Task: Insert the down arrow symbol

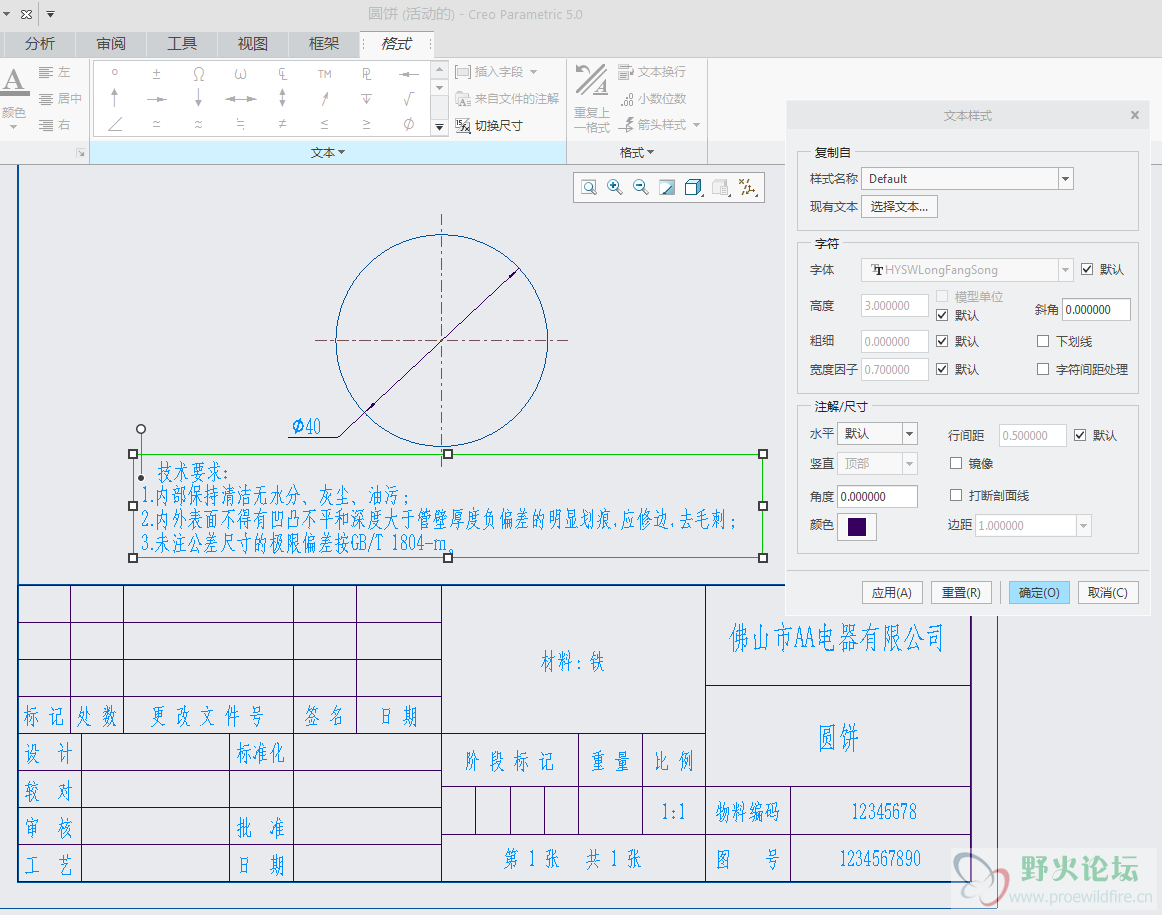Action: point(199,98)
